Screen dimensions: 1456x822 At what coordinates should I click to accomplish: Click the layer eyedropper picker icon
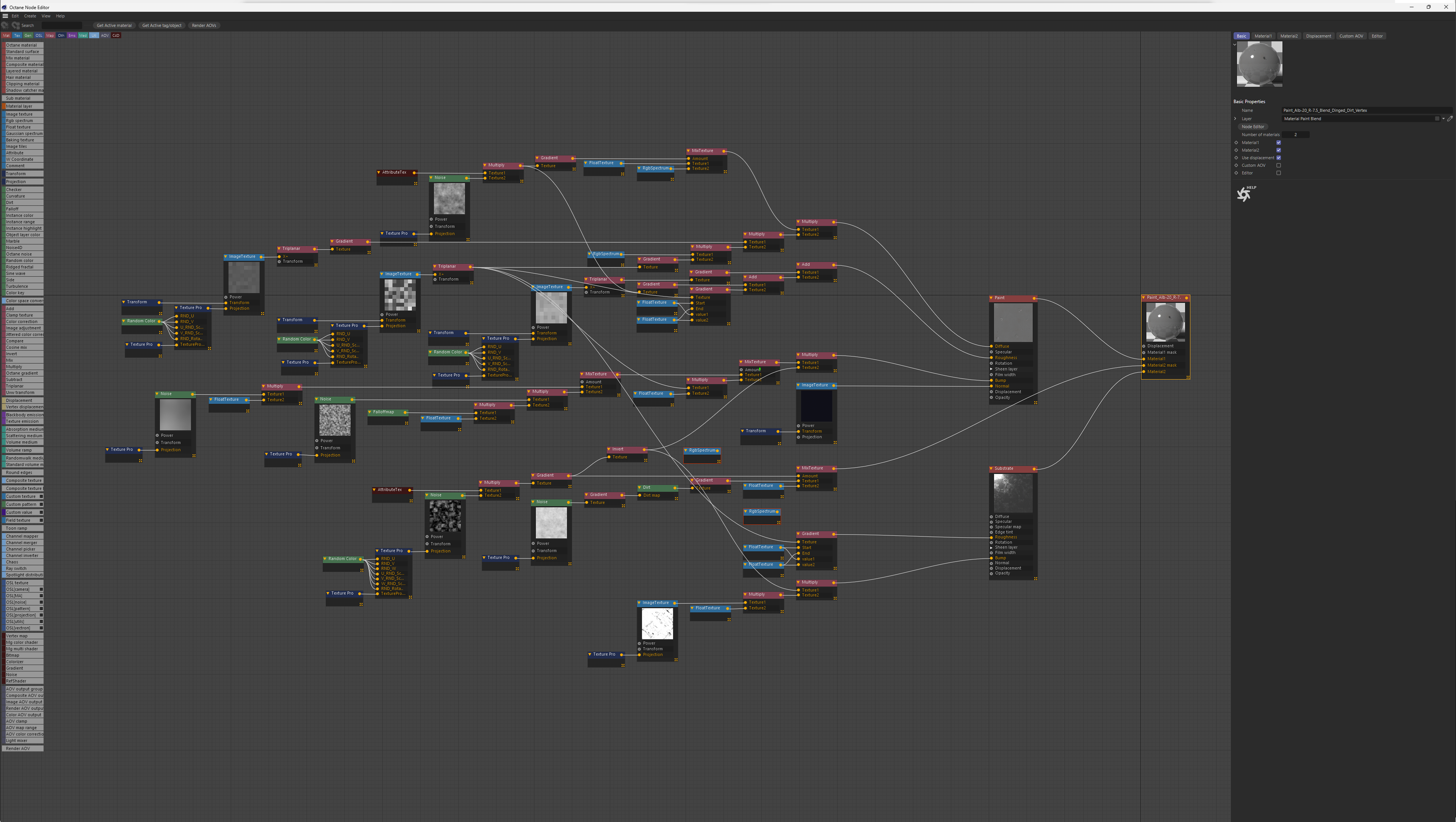pos(1450,119)
